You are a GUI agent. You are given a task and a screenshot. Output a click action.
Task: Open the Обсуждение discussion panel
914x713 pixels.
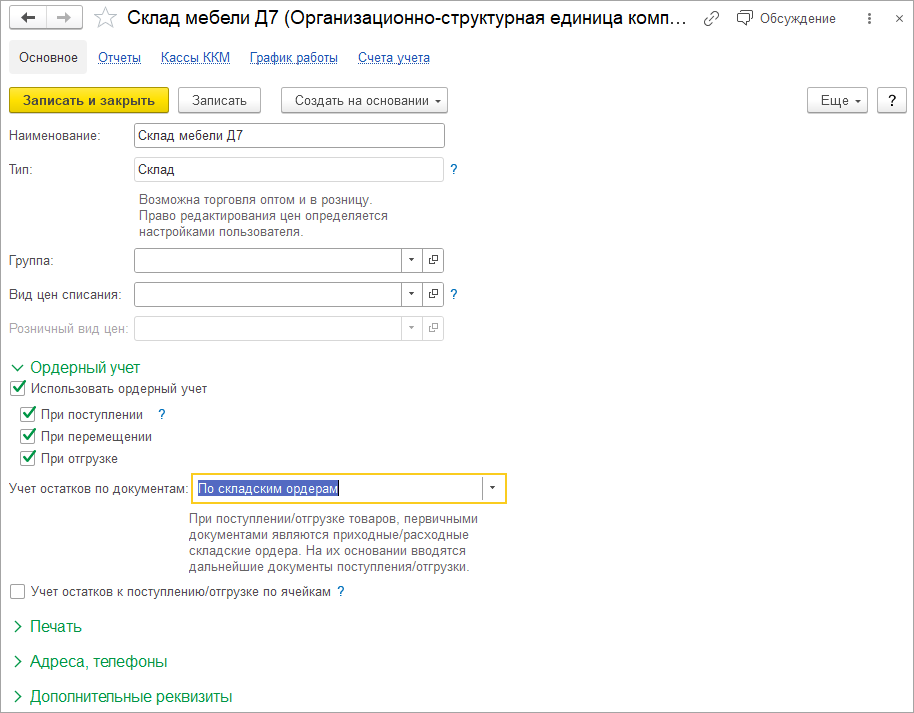click(x=786, y=19)
